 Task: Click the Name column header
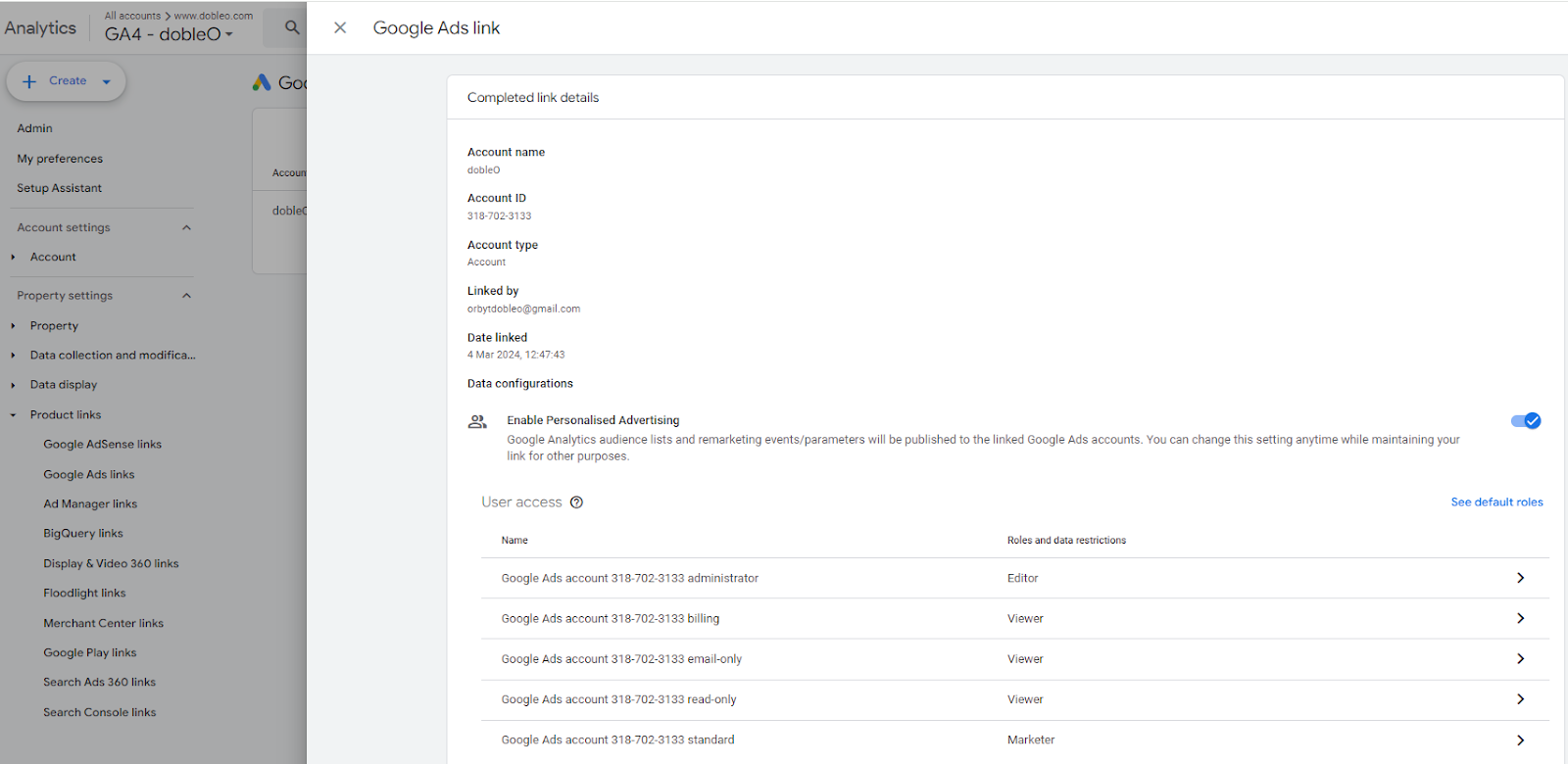[514, 541]
